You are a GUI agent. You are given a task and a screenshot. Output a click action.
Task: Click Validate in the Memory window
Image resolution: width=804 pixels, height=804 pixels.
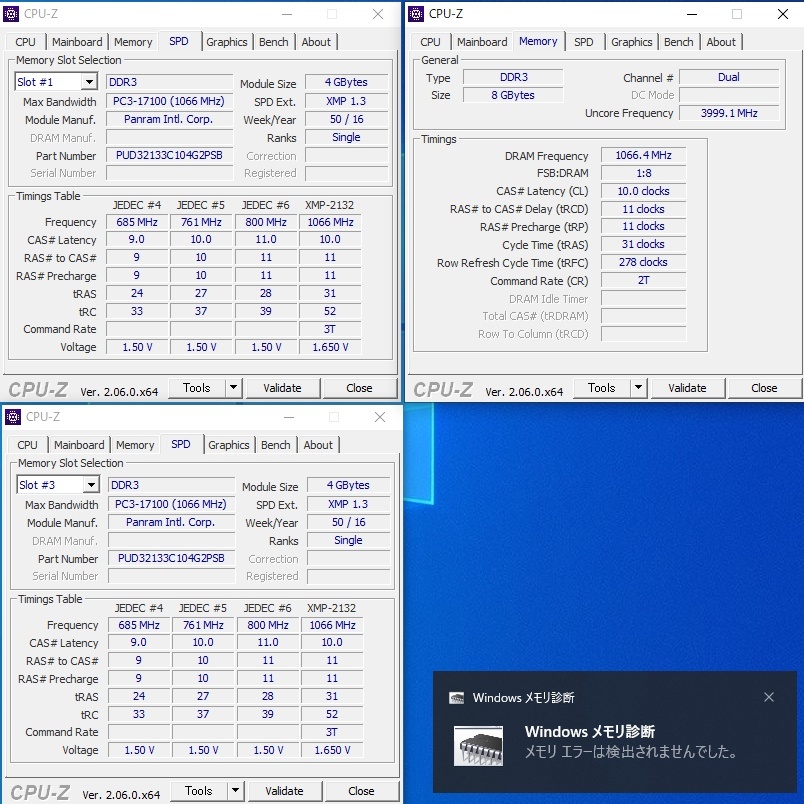688,387
